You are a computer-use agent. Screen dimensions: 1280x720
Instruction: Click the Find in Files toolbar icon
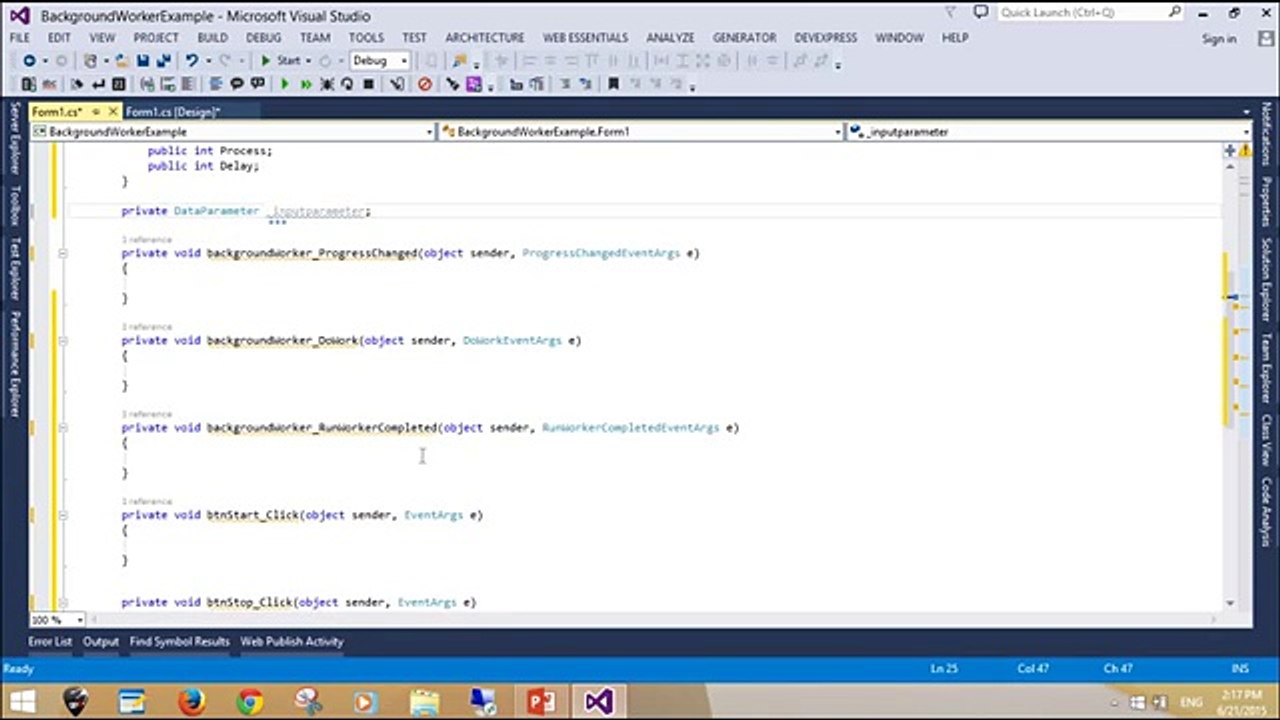pos(458,61)
